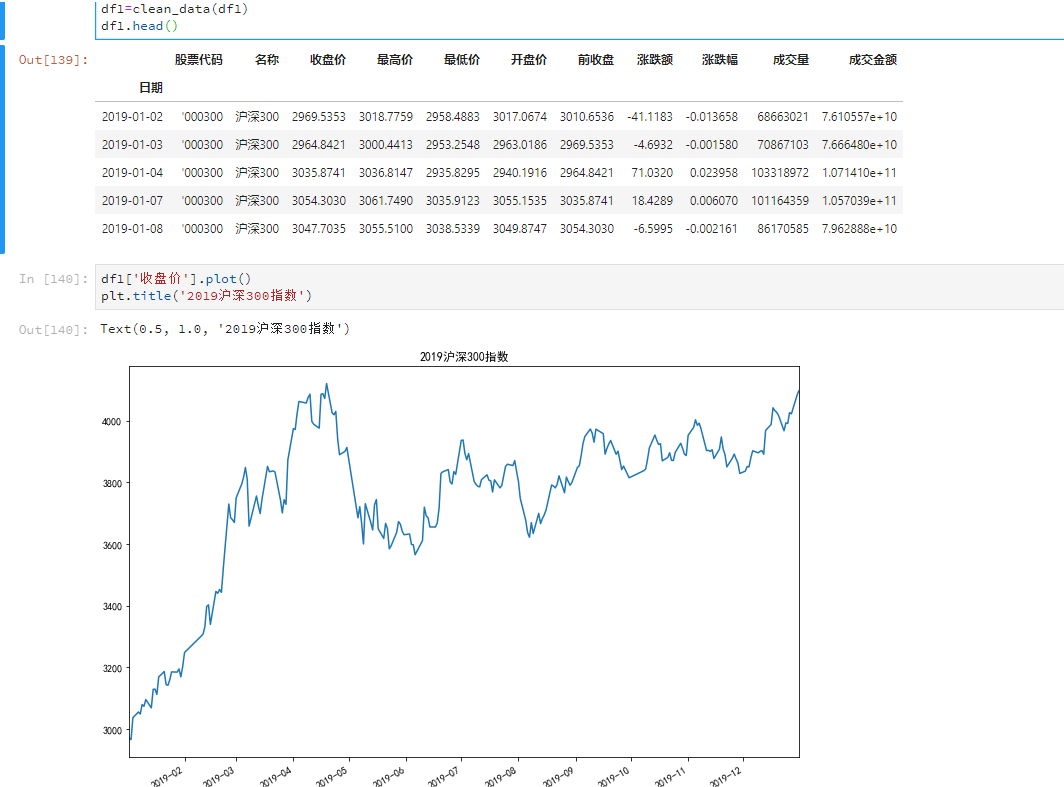This screenshot has width=1064, height=787.
Task: Click the 涨跌额 column header
Action: click(655, 60)
